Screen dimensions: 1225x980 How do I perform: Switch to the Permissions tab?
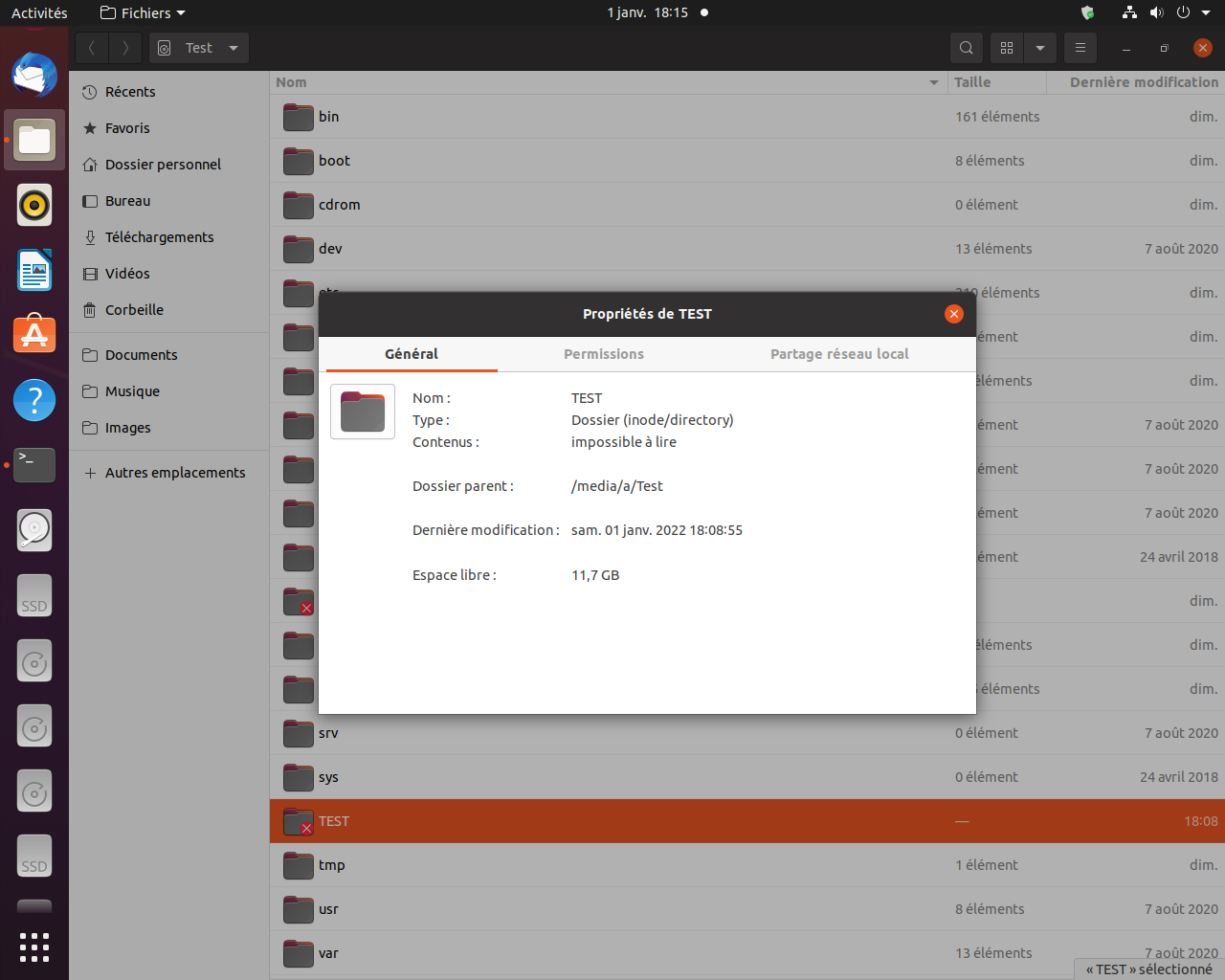[604, 354]
